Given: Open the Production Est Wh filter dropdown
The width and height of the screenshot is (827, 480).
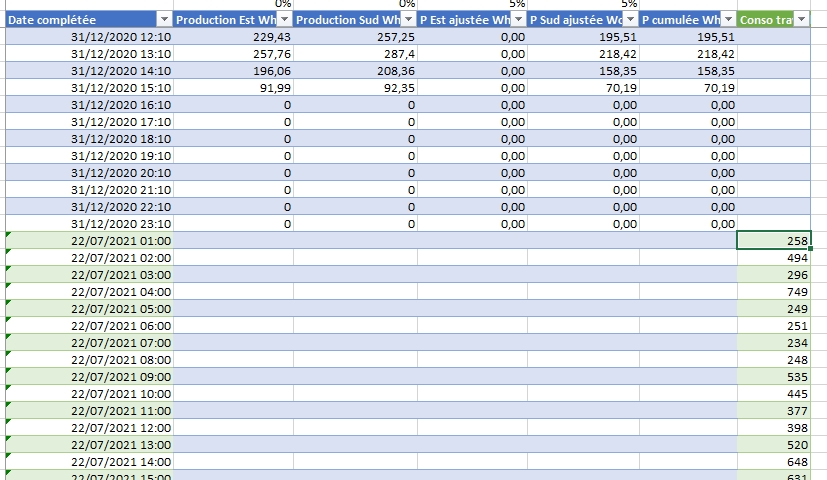Looking at the screenshot, I should [284, 20].
